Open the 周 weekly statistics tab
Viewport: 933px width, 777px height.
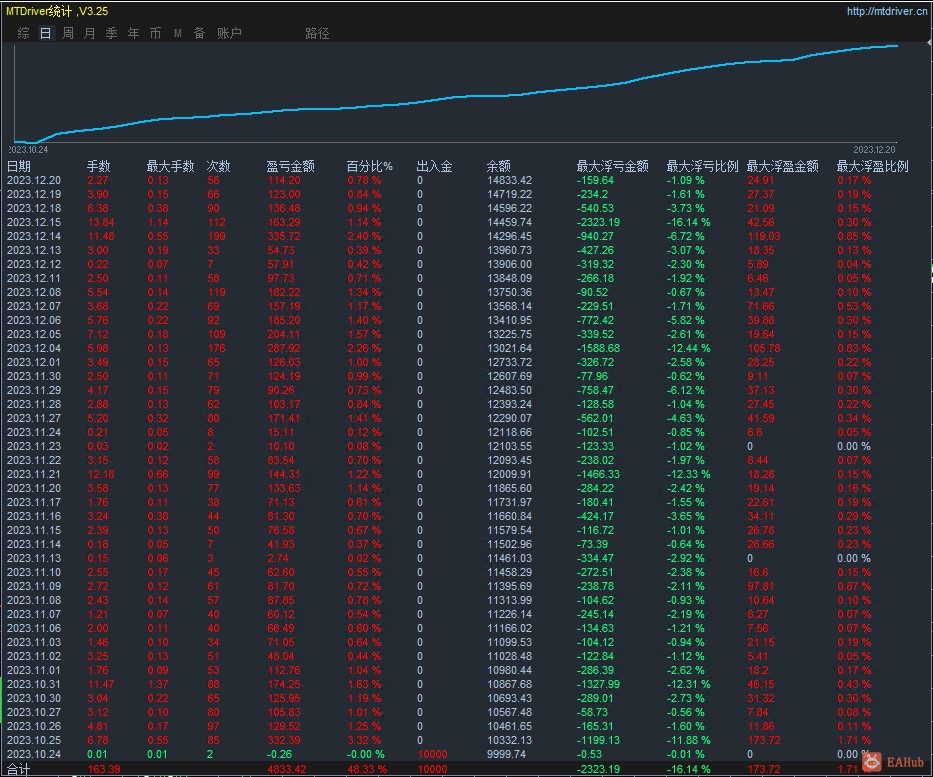pyautogui.click(x=68, y=33)
